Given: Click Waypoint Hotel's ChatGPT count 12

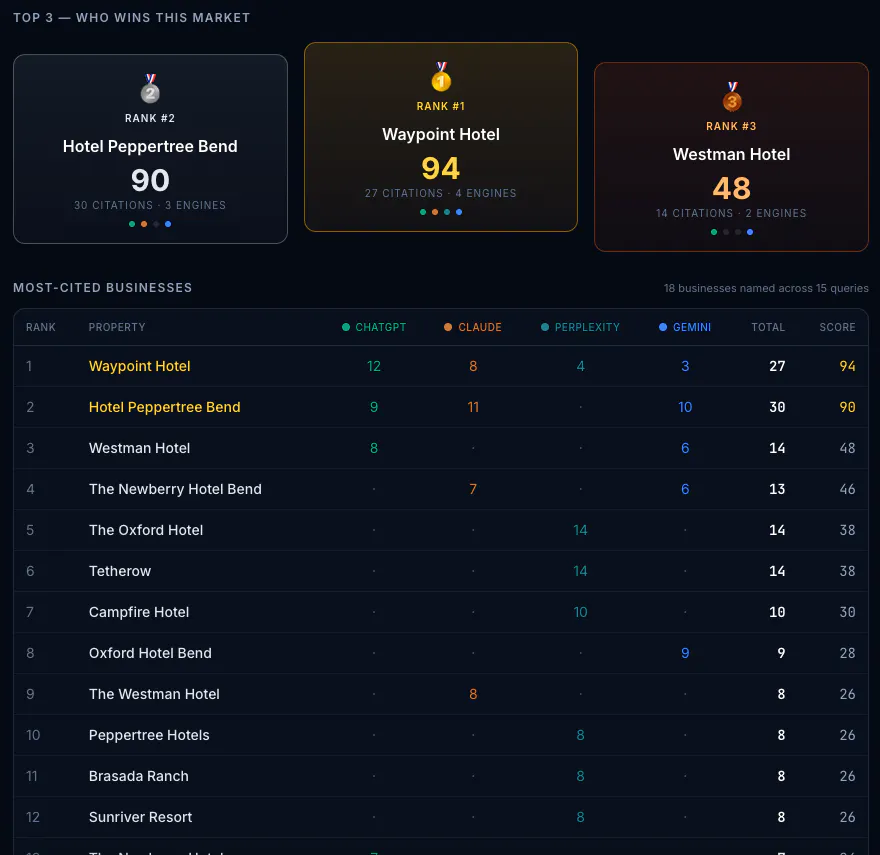Looking at the screenshot, I should click(374, 366).
